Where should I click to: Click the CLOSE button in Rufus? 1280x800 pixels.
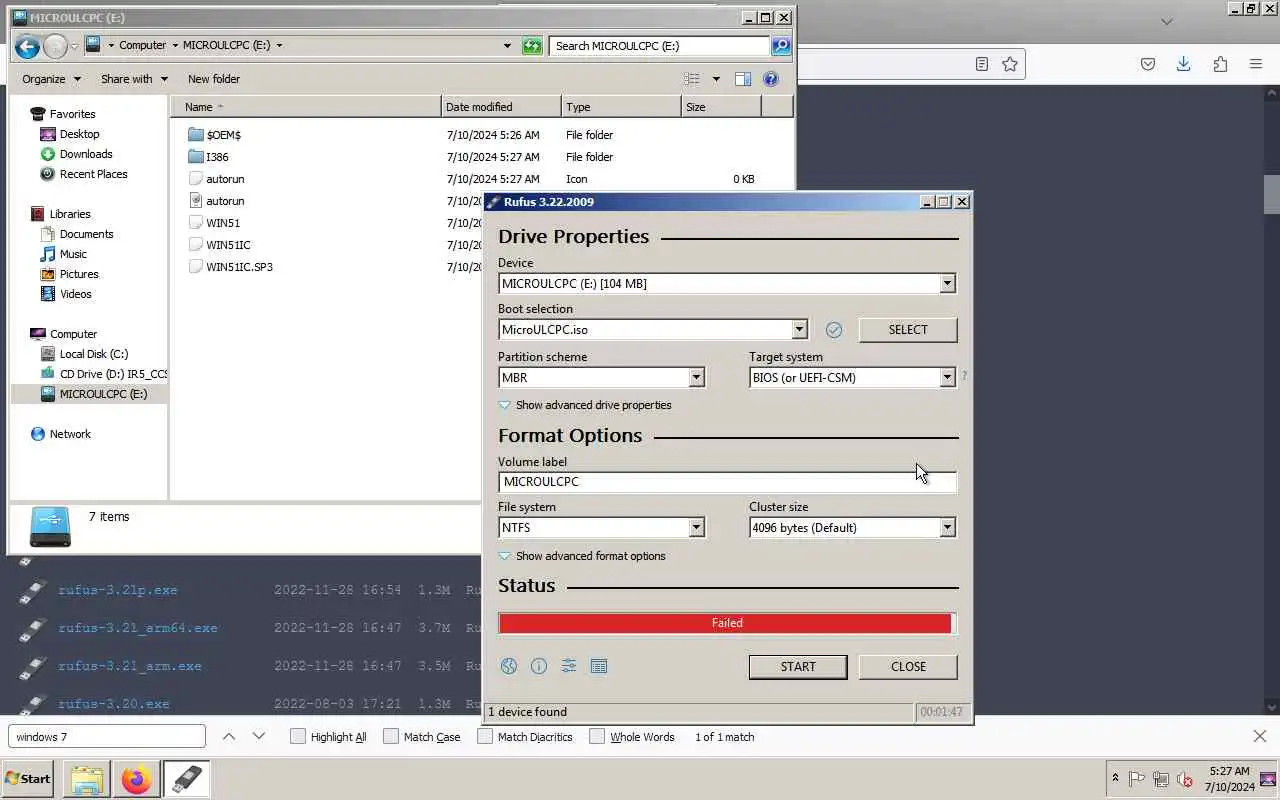click(908, 667)
